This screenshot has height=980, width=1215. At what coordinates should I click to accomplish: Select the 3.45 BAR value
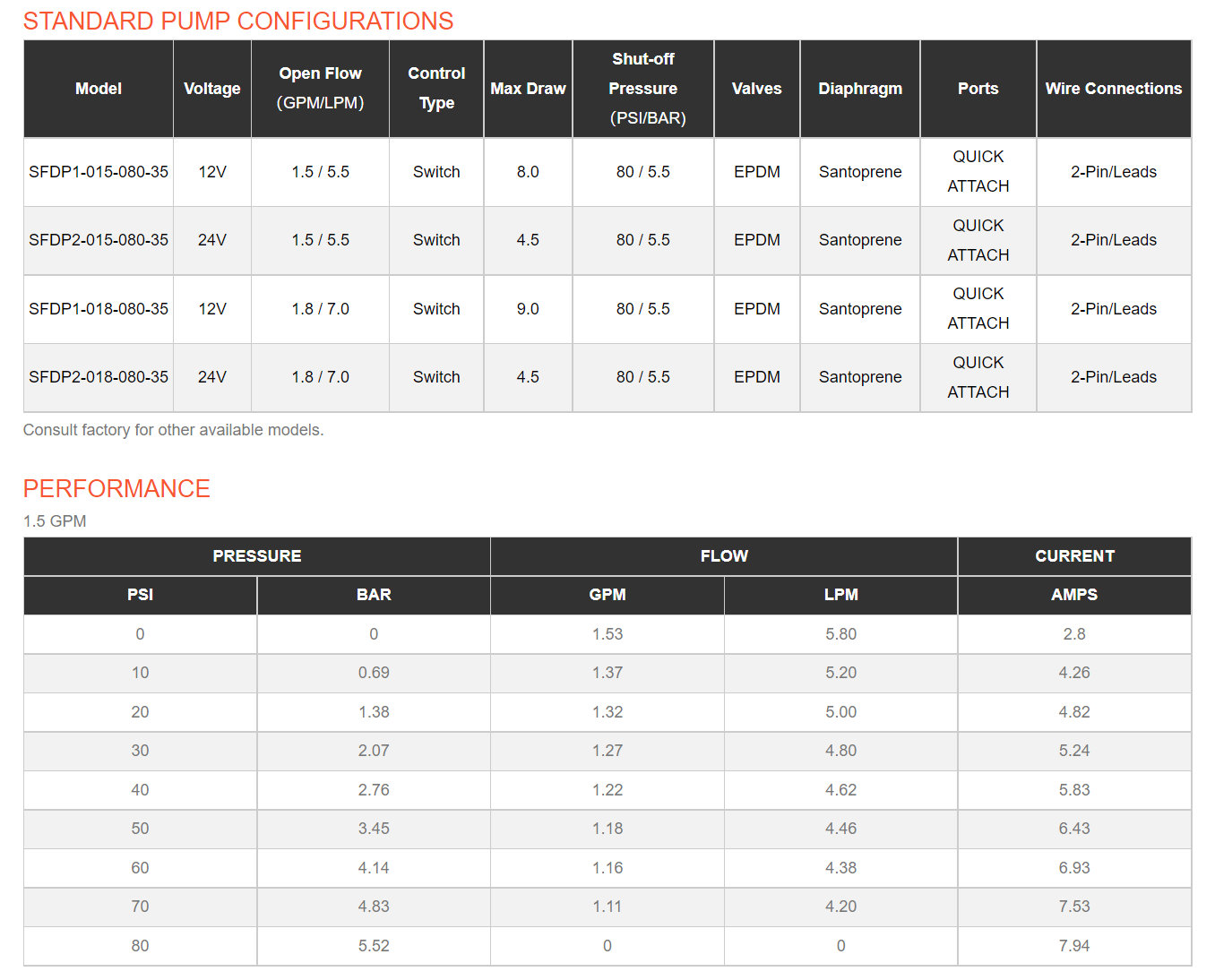point(374,829)
